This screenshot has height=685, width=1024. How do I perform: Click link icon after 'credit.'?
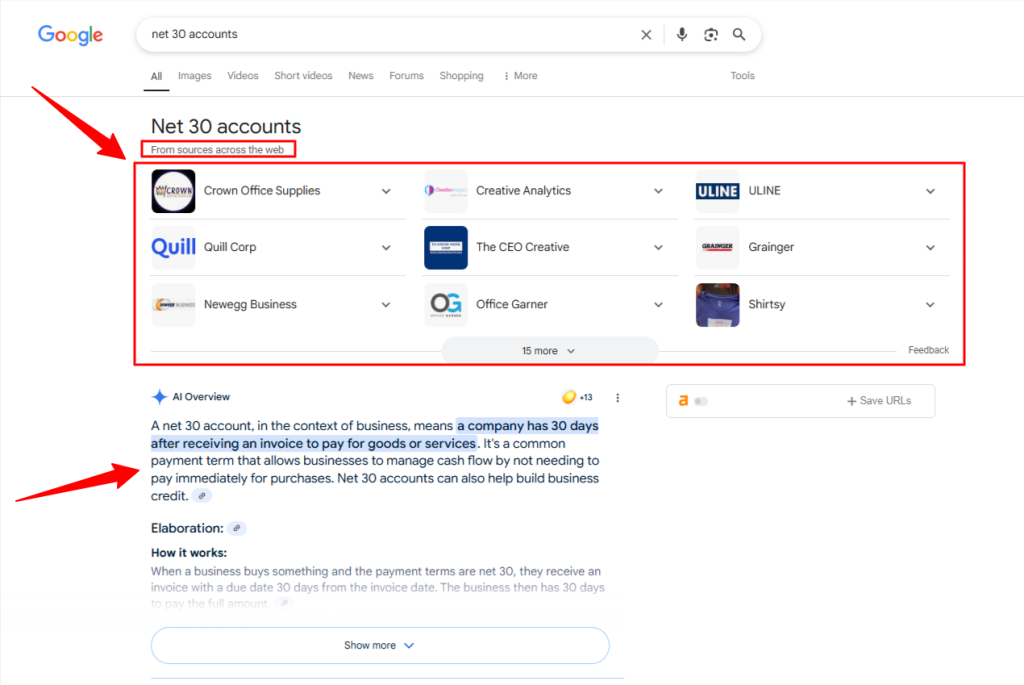coord(202,496)
